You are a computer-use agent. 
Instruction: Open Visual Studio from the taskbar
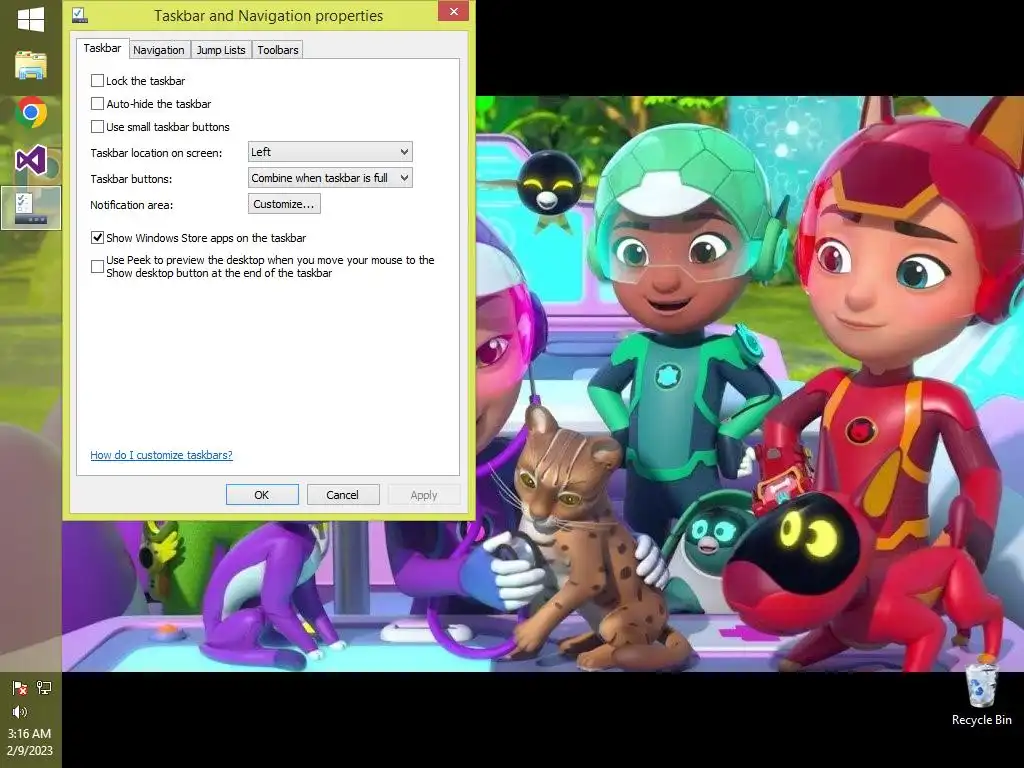(31, 160)
